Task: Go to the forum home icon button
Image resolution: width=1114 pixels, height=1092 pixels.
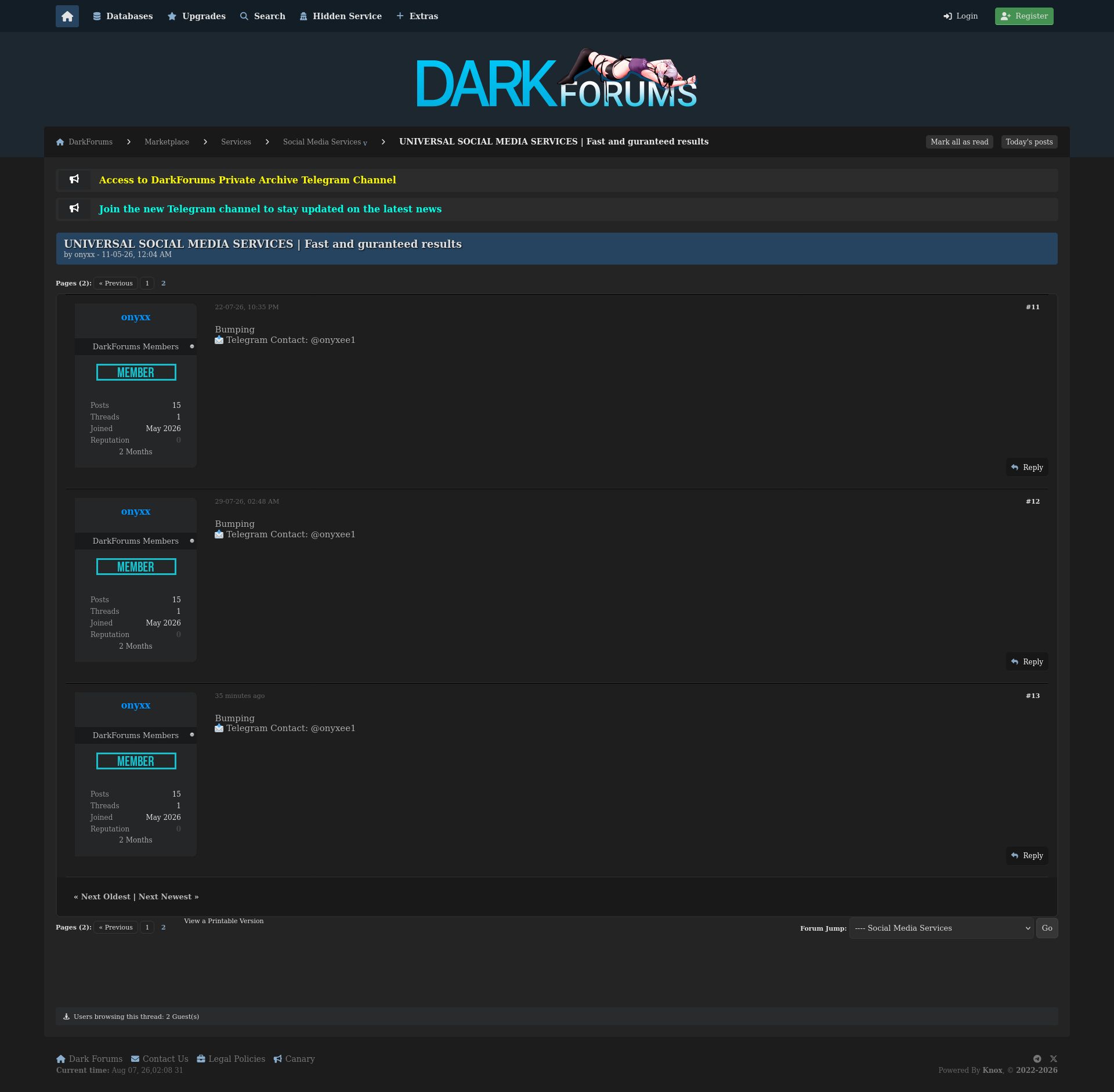Action: [x=67, y=16]
